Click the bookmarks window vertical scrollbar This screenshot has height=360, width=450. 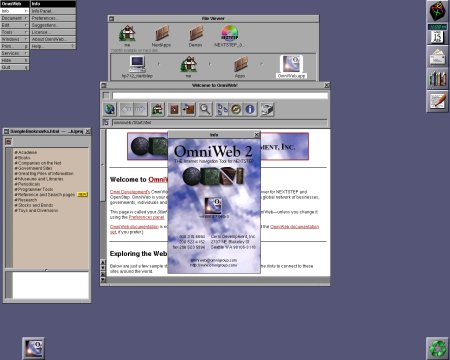pos(9,208)
